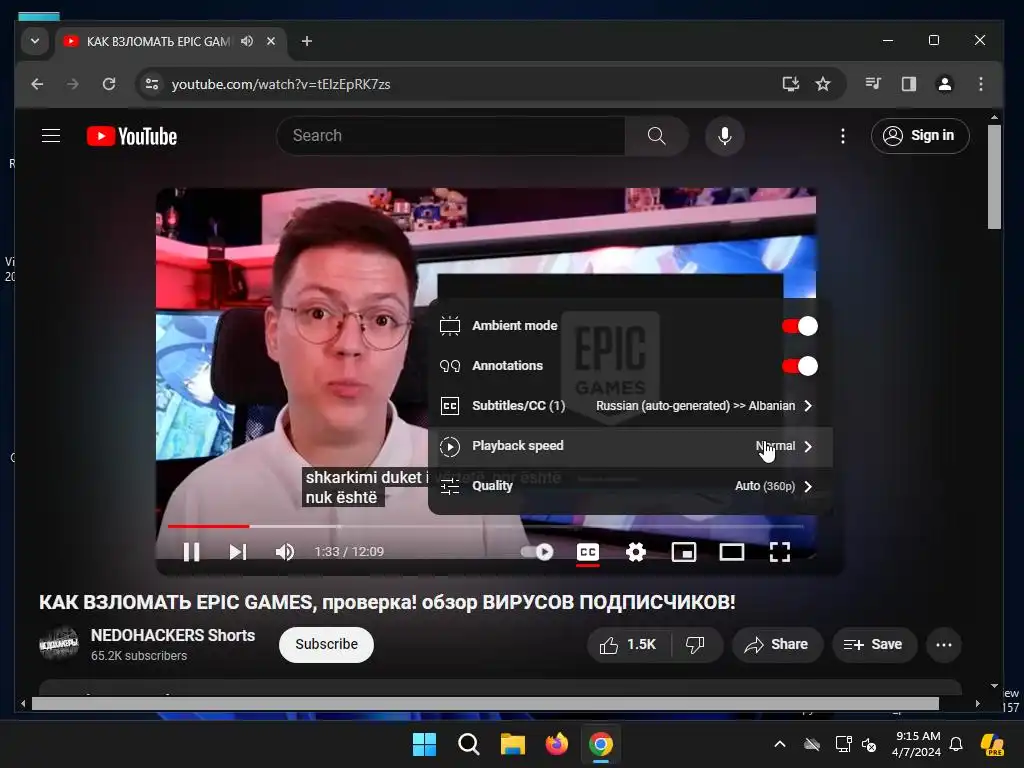Pause the video with the pause button
This screenshot has width=1024, height=768.
point(191,552)
